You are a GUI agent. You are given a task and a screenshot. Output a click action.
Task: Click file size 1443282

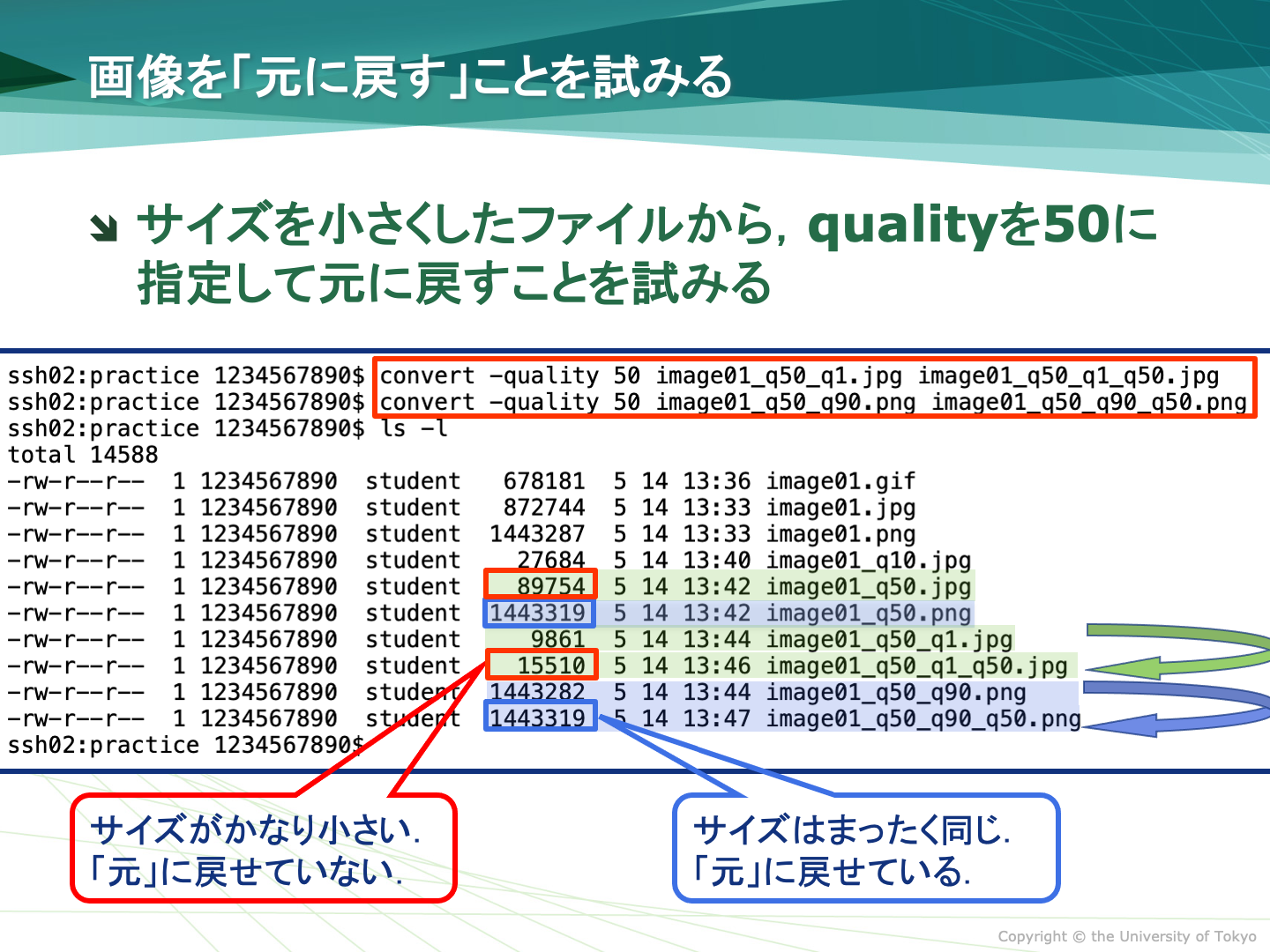(x=537, y=693)
